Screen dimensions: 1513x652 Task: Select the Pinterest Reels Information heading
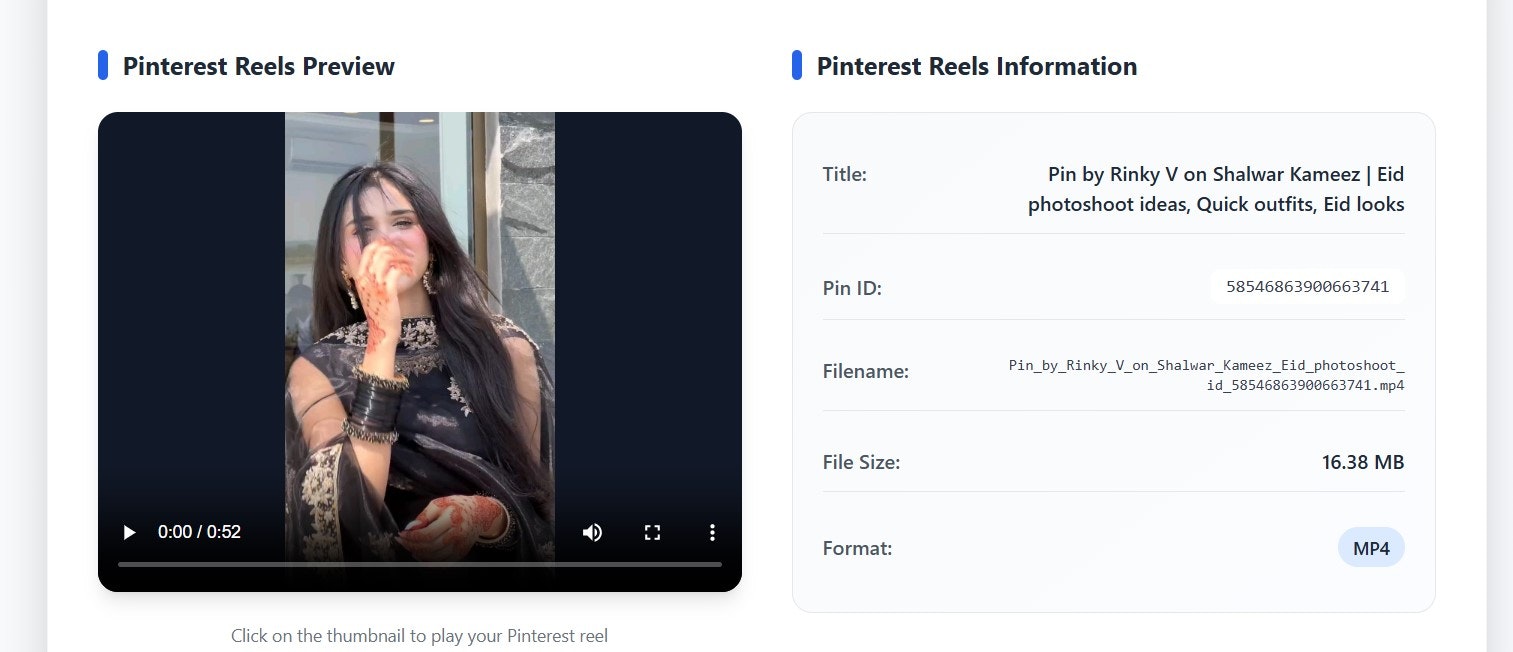click(977, 66)
